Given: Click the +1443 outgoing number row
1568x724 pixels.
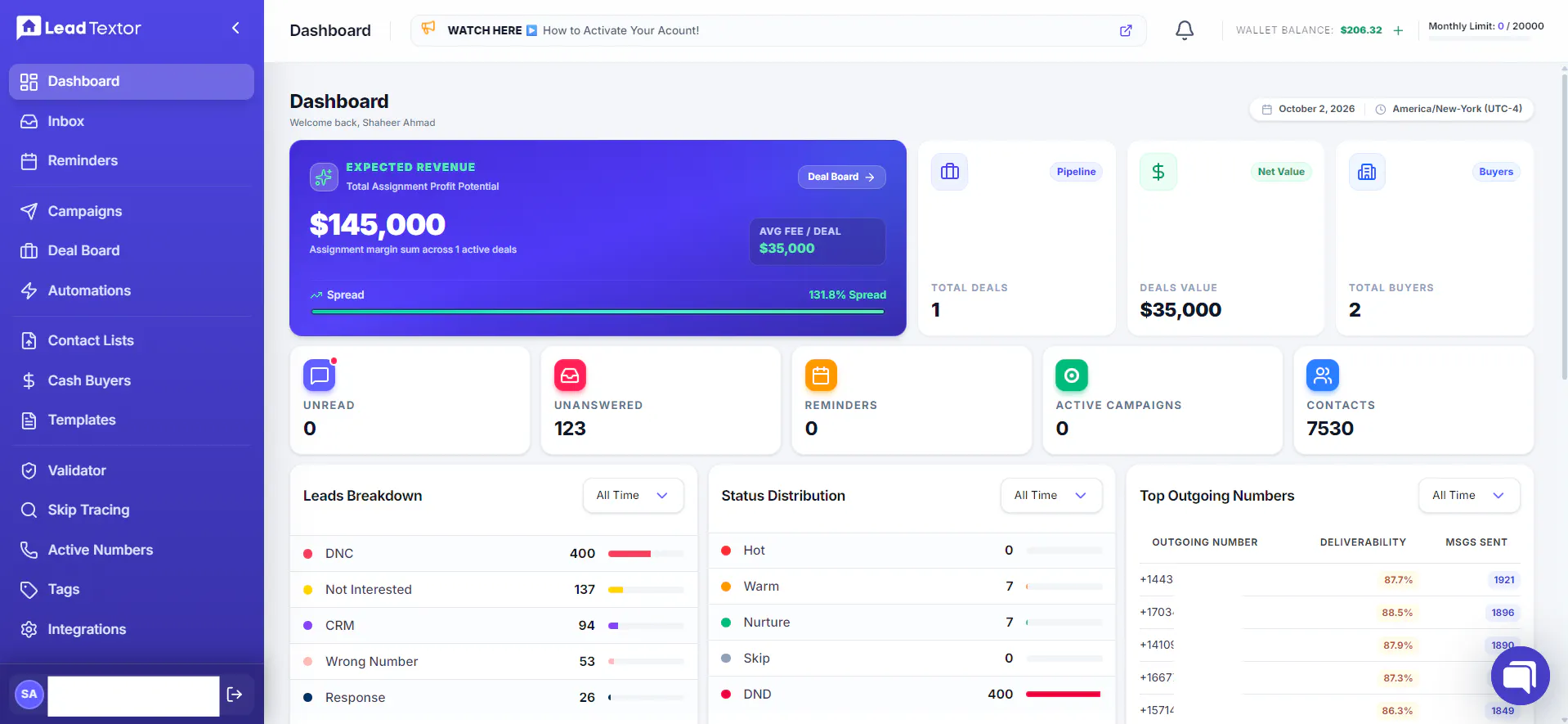Looking at the screenshot, I should 1329,580.
